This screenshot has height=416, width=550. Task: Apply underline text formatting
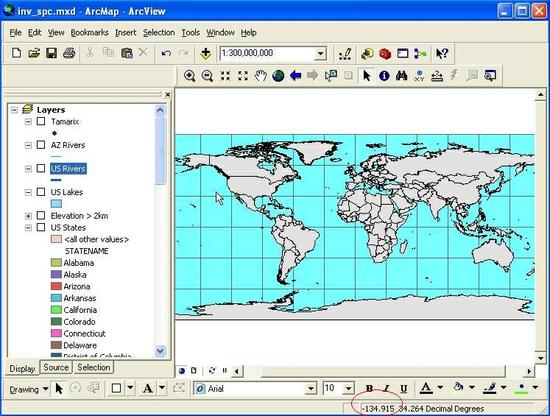[x=404, y=389]
